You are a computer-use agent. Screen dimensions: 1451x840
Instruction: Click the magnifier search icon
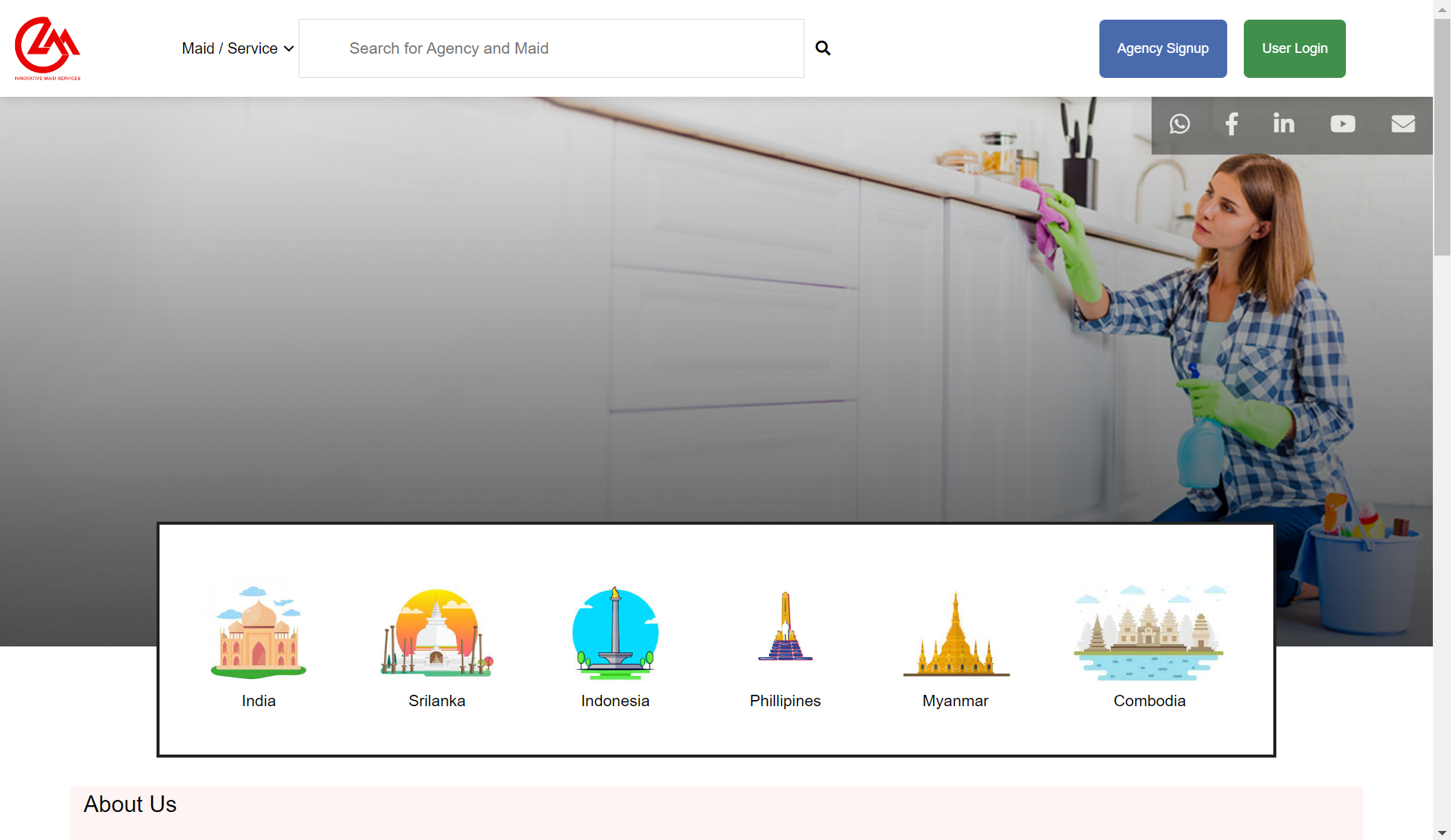point(823,48)
